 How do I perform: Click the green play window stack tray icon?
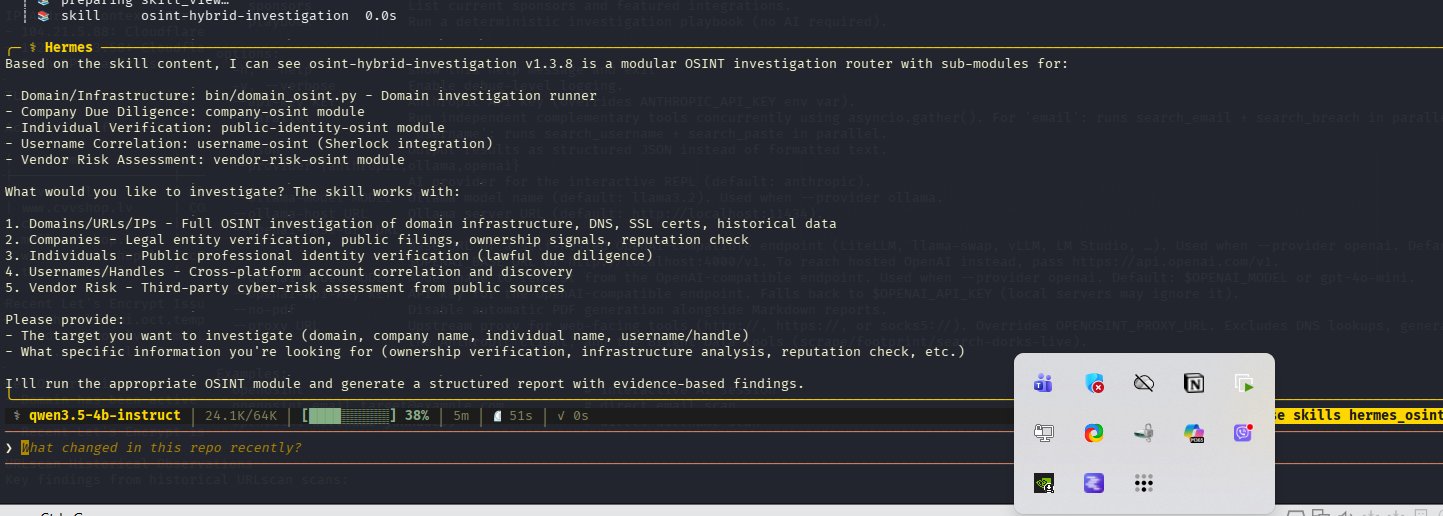(x=1244, y=383)
